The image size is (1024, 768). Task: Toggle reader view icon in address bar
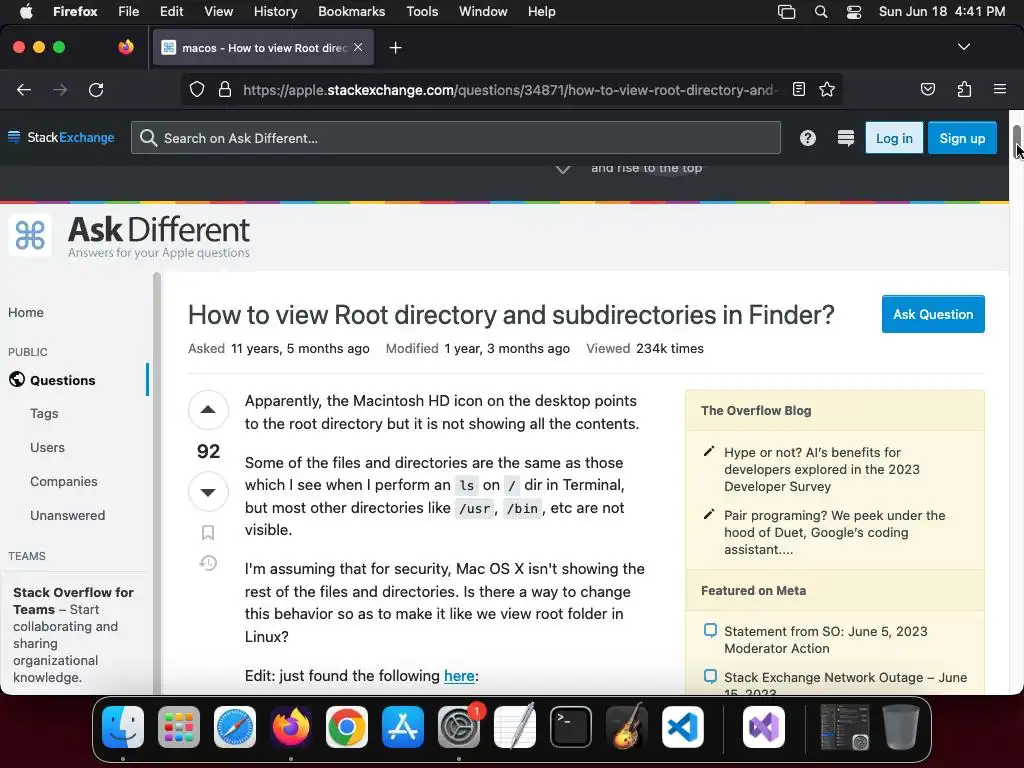(x=799, y=89)
